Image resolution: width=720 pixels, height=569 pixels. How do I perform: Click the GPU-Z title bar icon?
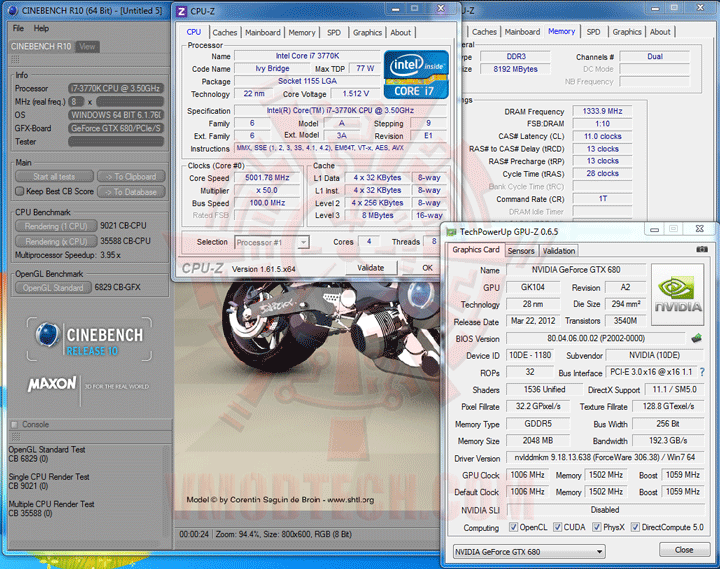click(452, 232)
